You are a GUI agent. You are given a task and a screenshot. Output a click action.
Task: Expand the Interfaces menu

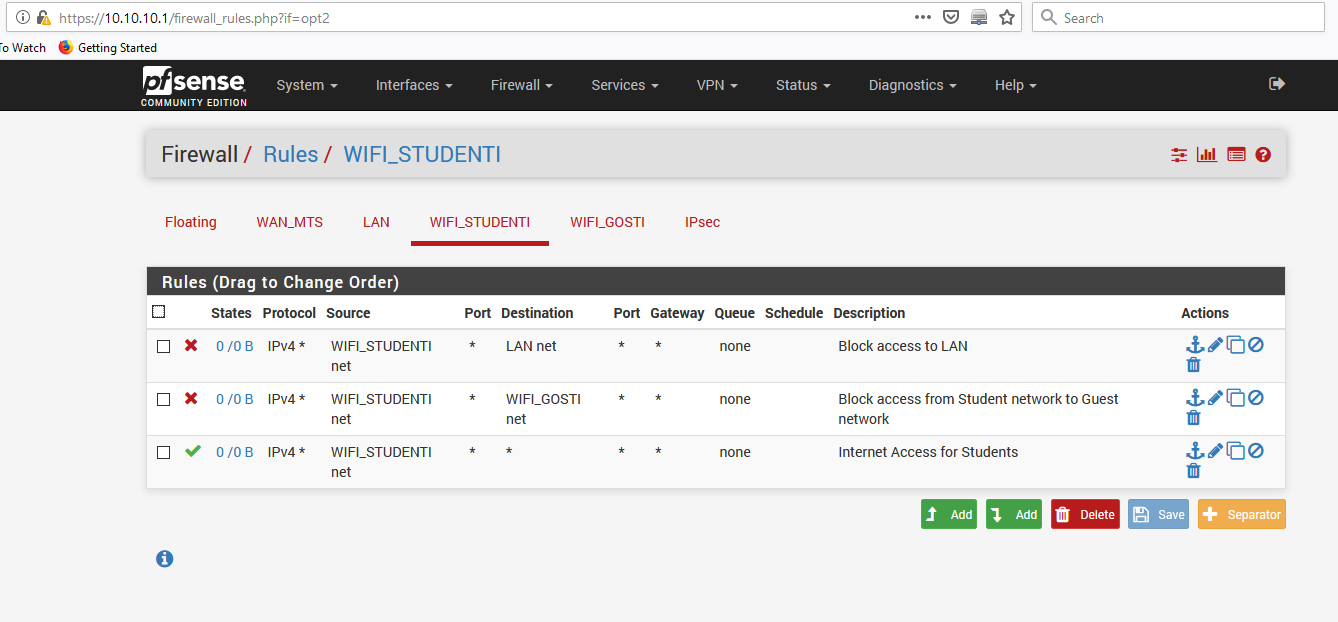tap(414, 85)
